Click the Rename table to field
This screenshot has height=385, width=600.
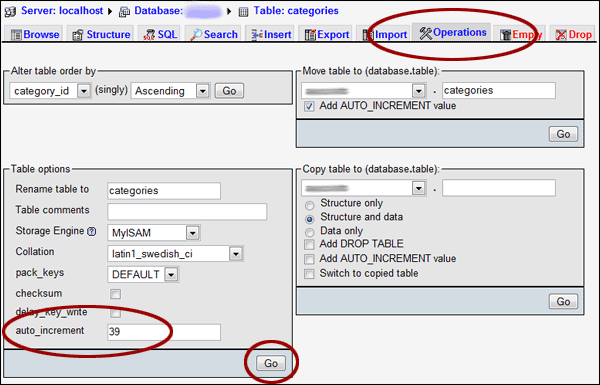(x=164, y=191)
